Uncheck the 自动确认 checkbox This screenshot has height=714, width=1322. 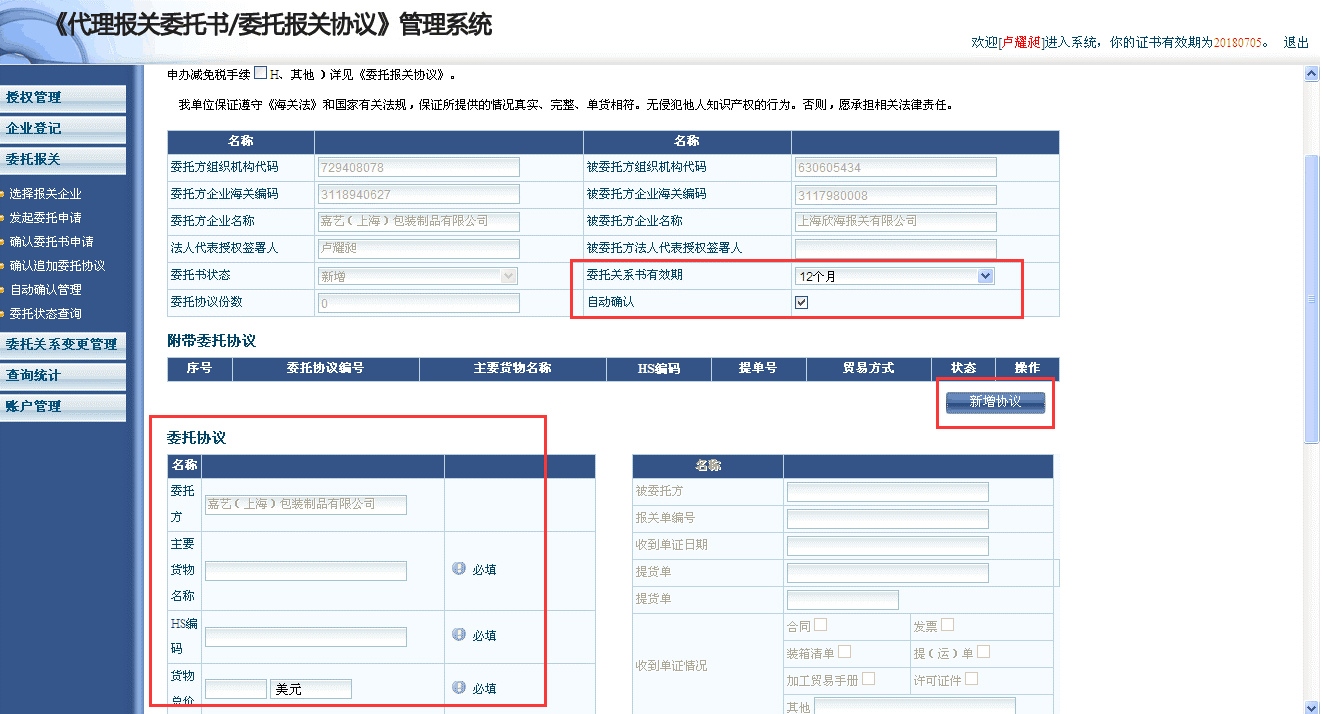tap(801, 302)
